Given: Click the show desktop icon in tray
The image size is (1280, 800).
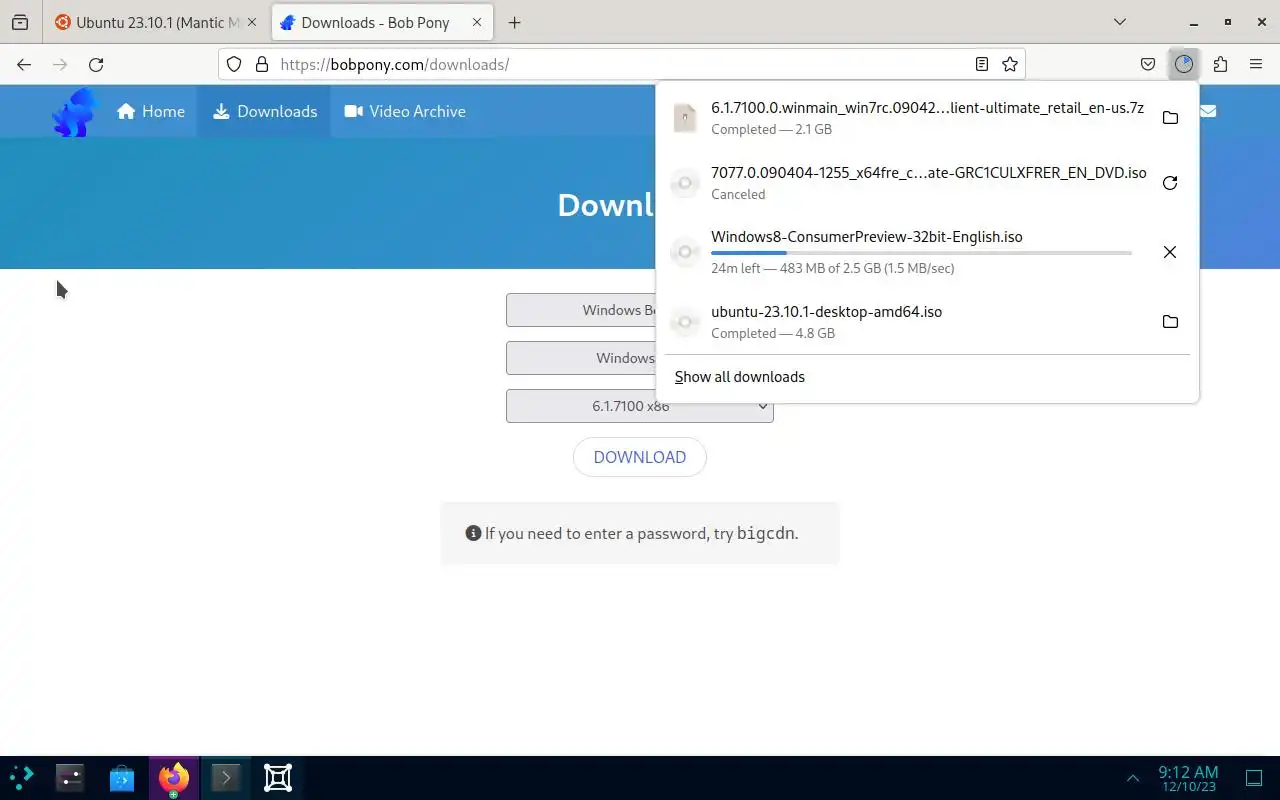Looking at the screenshot, I should tap(1254, 778).
